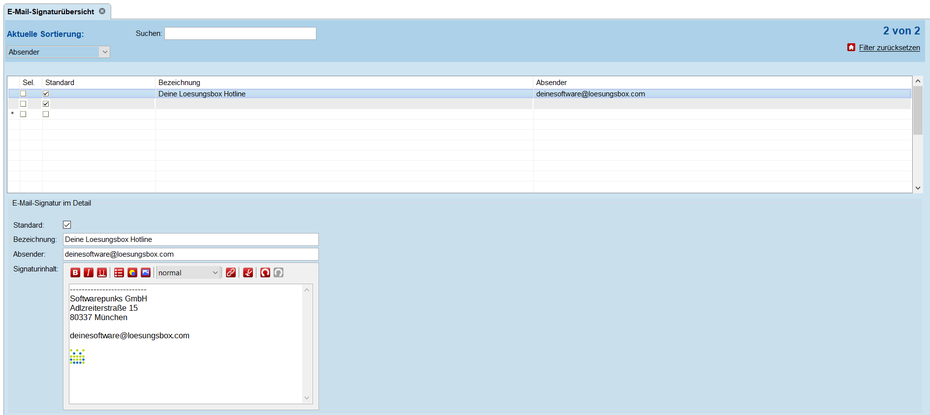
Task: Focus the Absender field in detail section
Action: tap(190, 254)
